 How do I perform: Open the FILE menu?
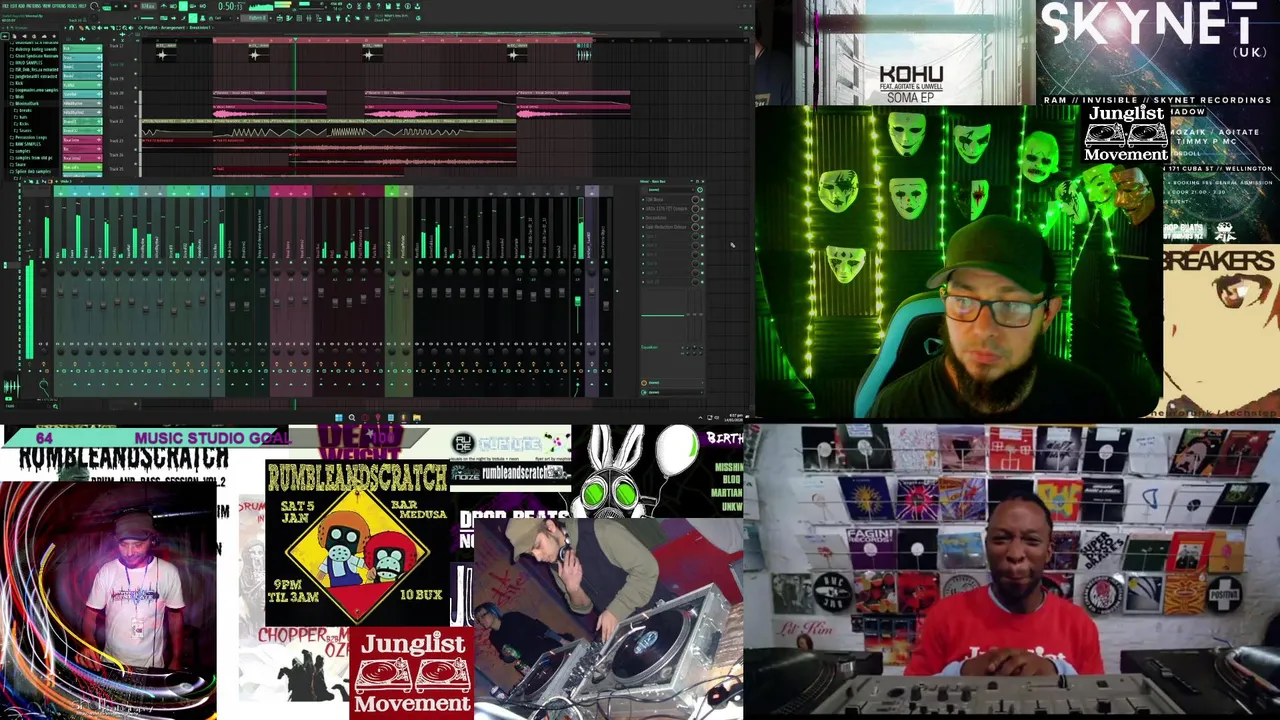click(x=4, y=6)
